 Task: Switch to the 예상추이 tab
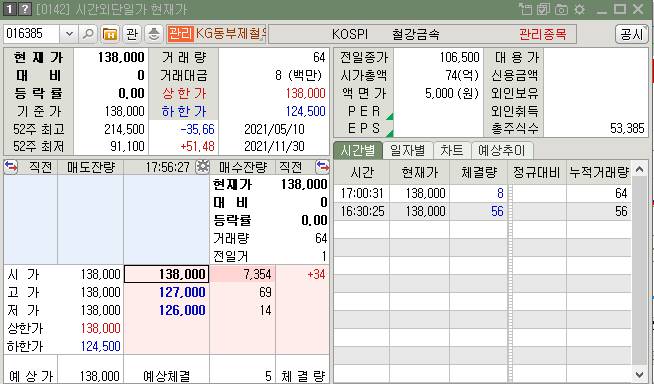click(x=501, y=150)
